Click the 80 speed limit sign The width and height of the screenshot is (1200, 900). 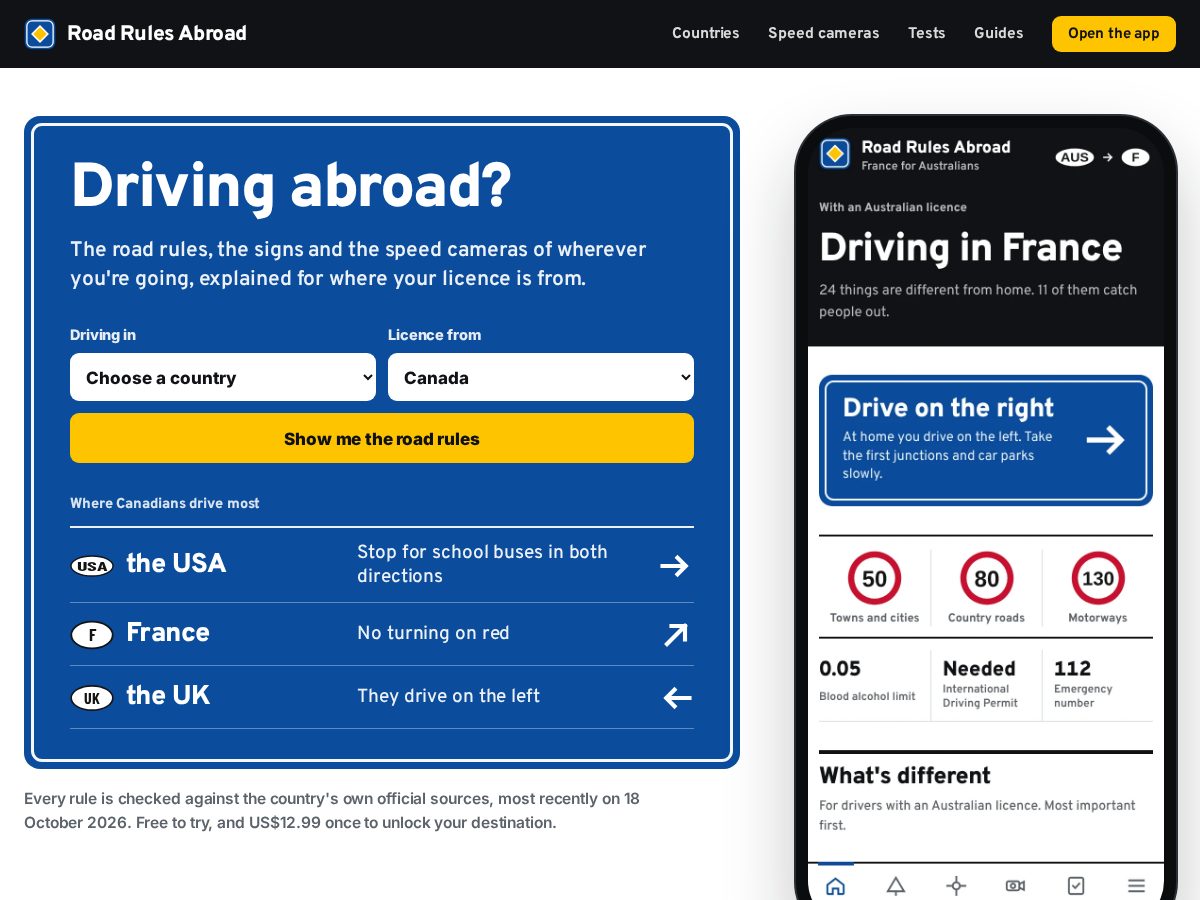tap(987, 578)
